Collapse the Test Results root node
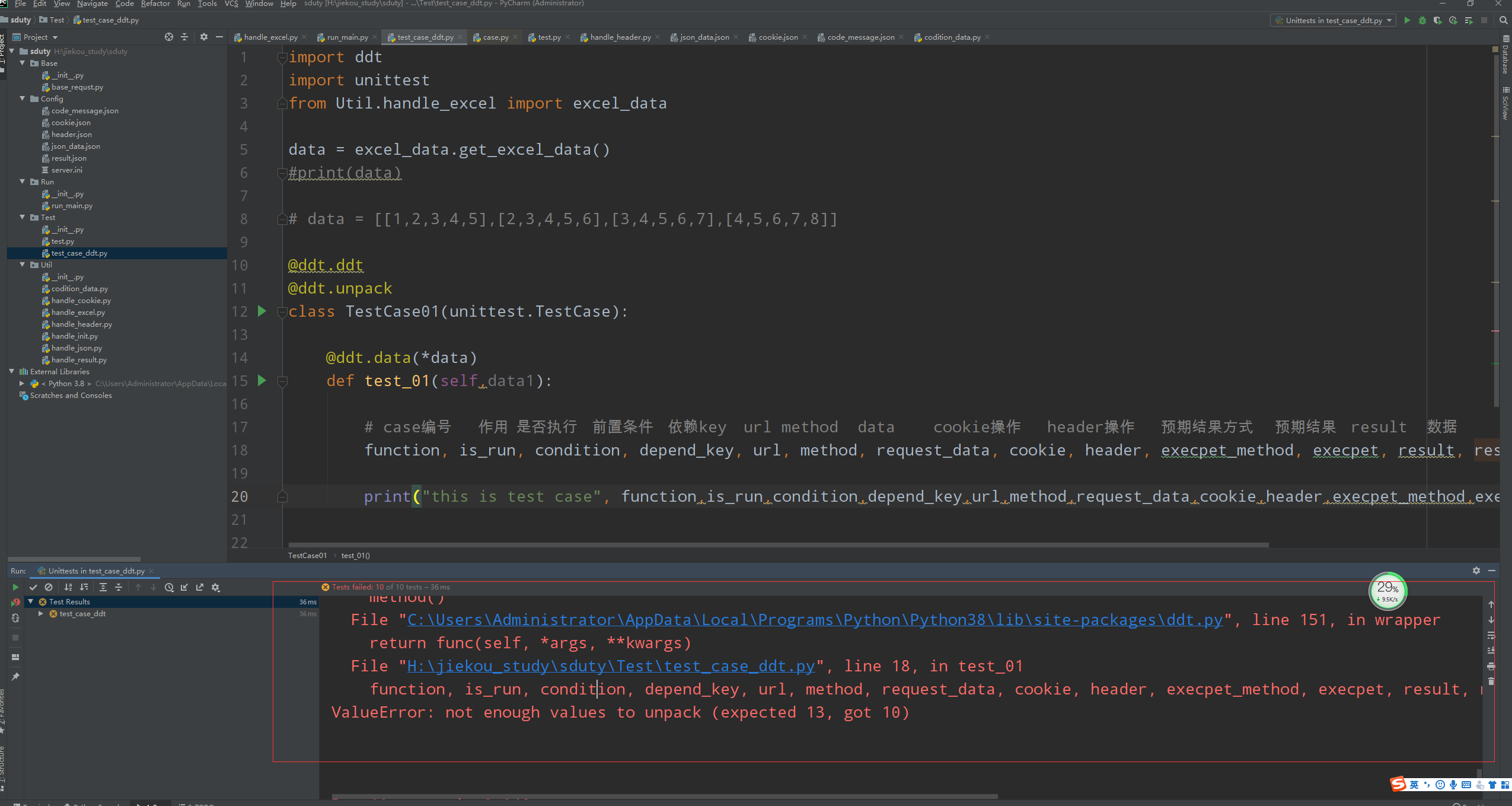This screenshot has width=1512, height=806. click(x=30, y=601)
